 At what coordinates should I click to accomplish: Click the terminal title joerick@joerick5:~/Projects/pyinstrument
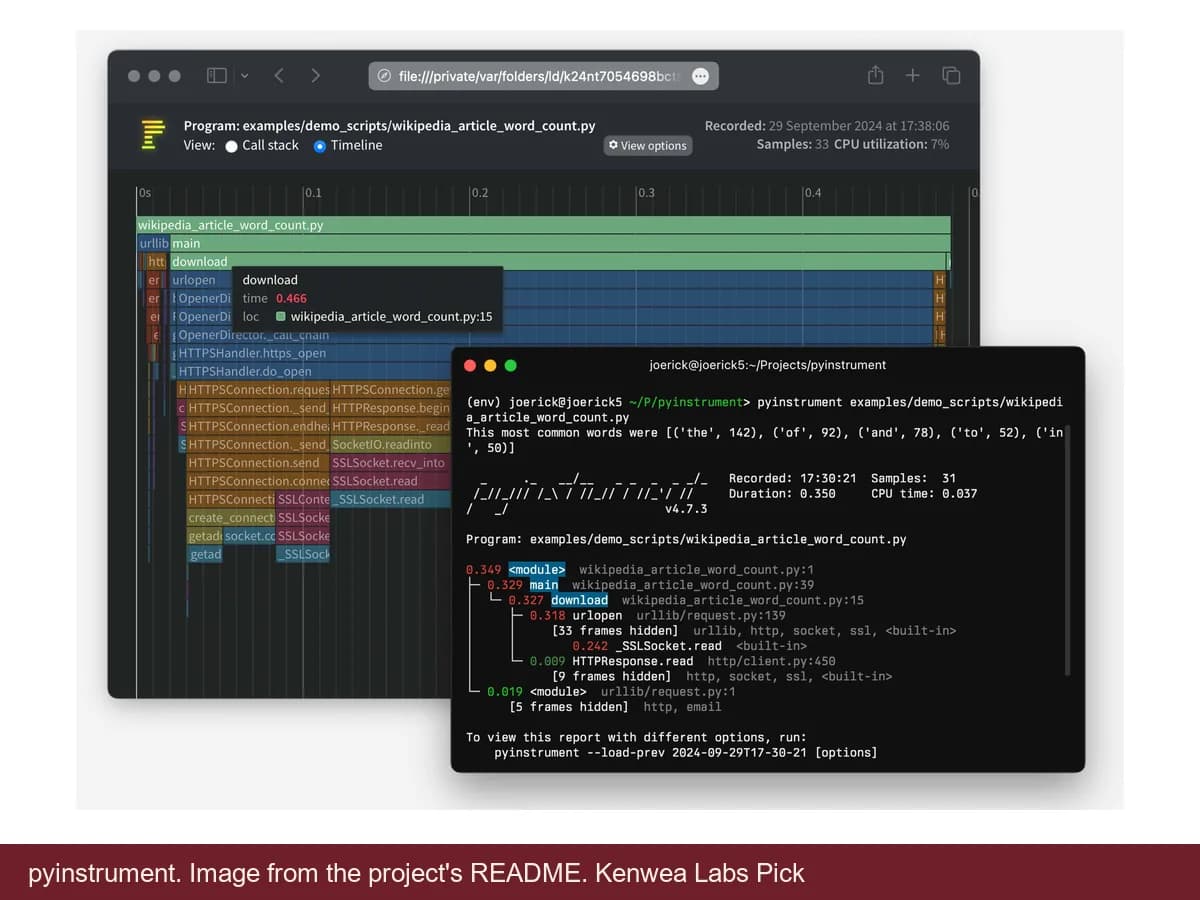coord(768,366)
